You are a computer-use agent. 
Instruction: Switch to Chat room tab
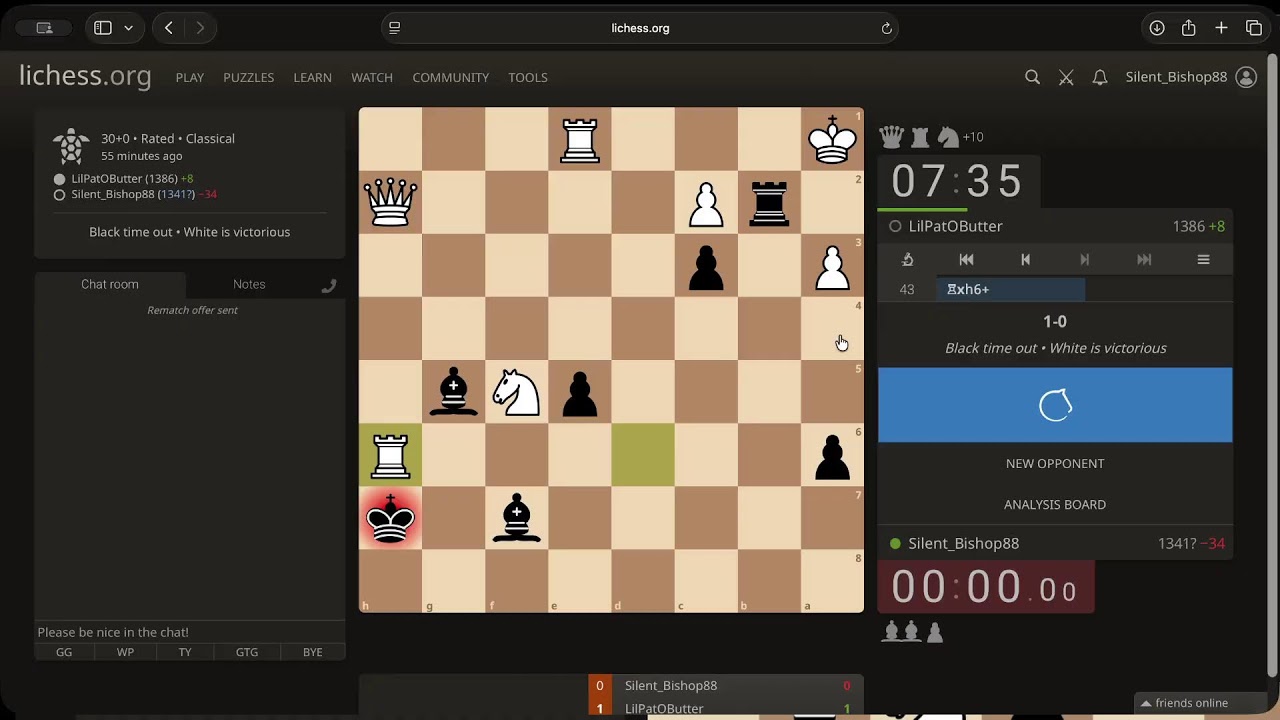[x=110, y=284]
